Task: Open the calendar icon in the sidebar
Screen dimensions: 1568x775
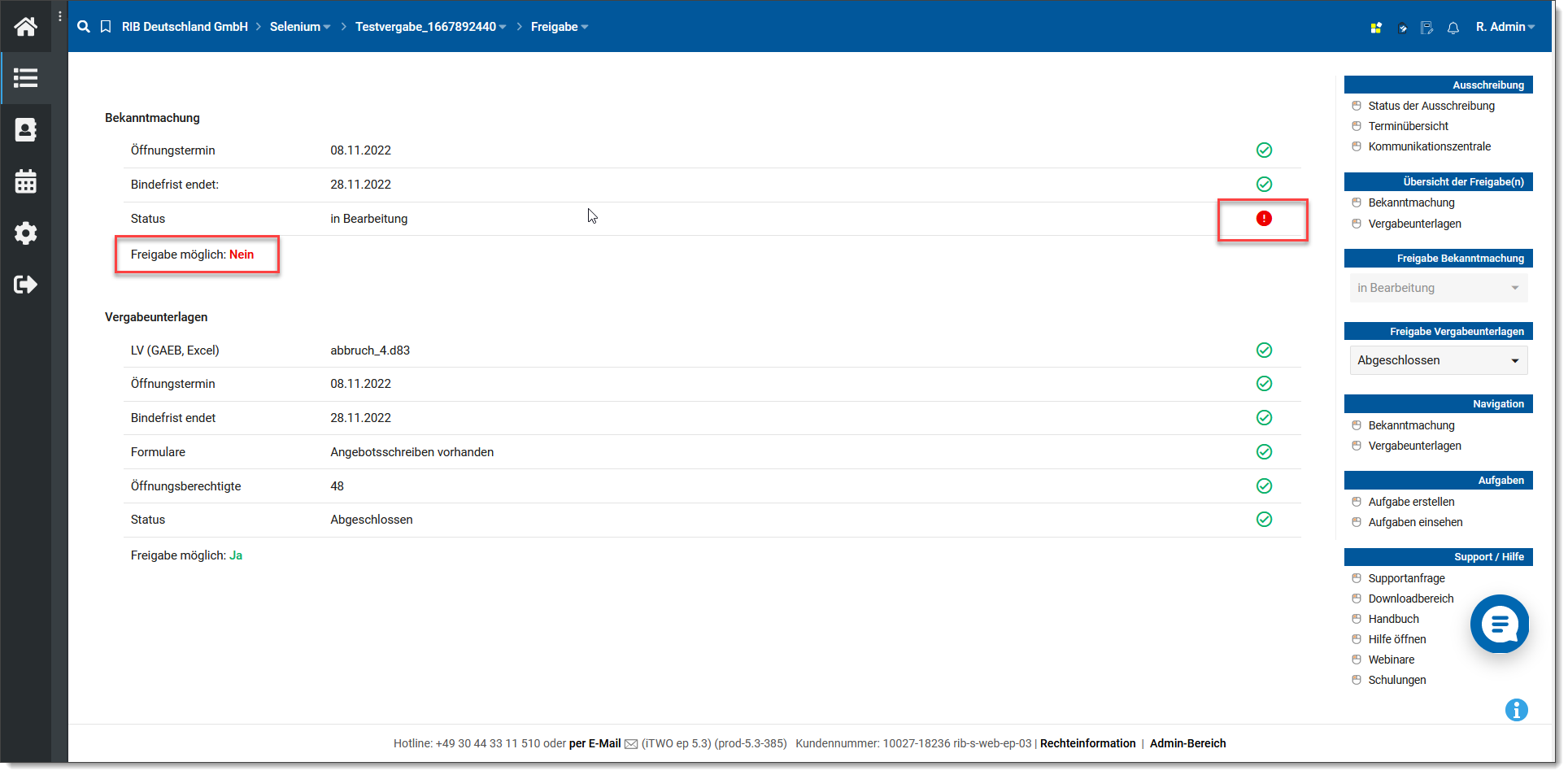Action: tap(25, 181)
